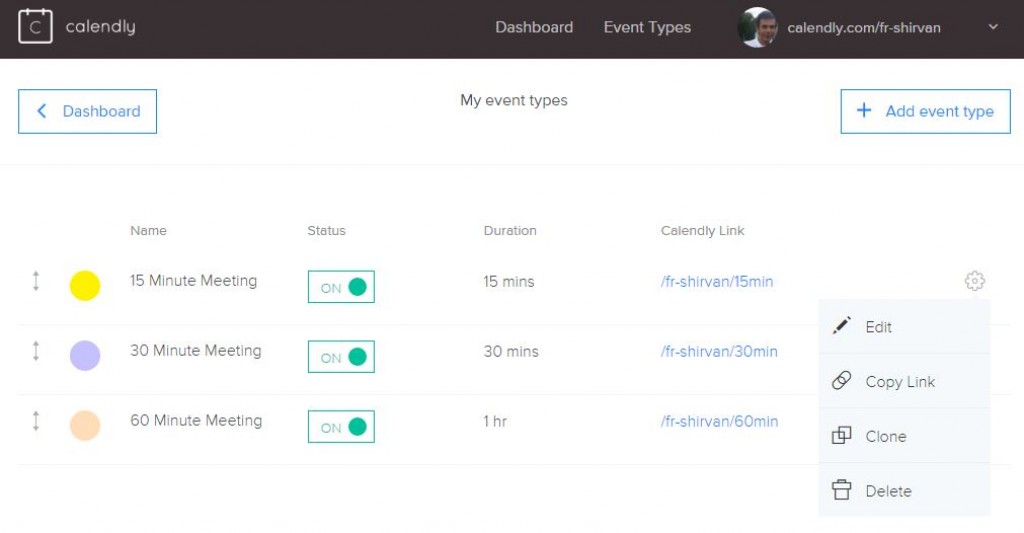Turn off the 30 Minute Meeting status toggle
This screenshot has width=1024, height=533.
tap(341, 357)
